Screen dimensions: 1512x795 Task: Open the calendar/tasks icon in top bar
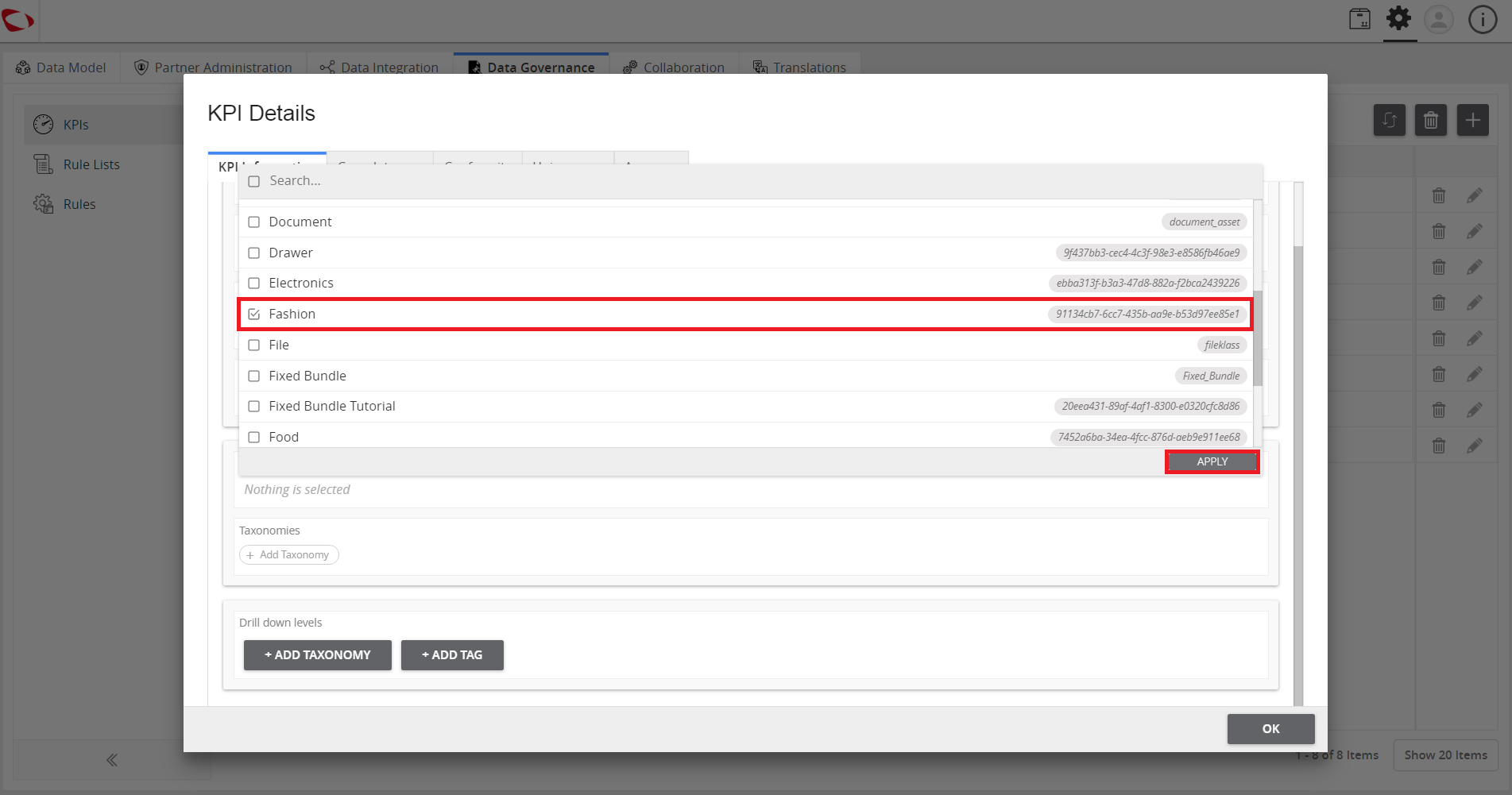[1359, 19]
